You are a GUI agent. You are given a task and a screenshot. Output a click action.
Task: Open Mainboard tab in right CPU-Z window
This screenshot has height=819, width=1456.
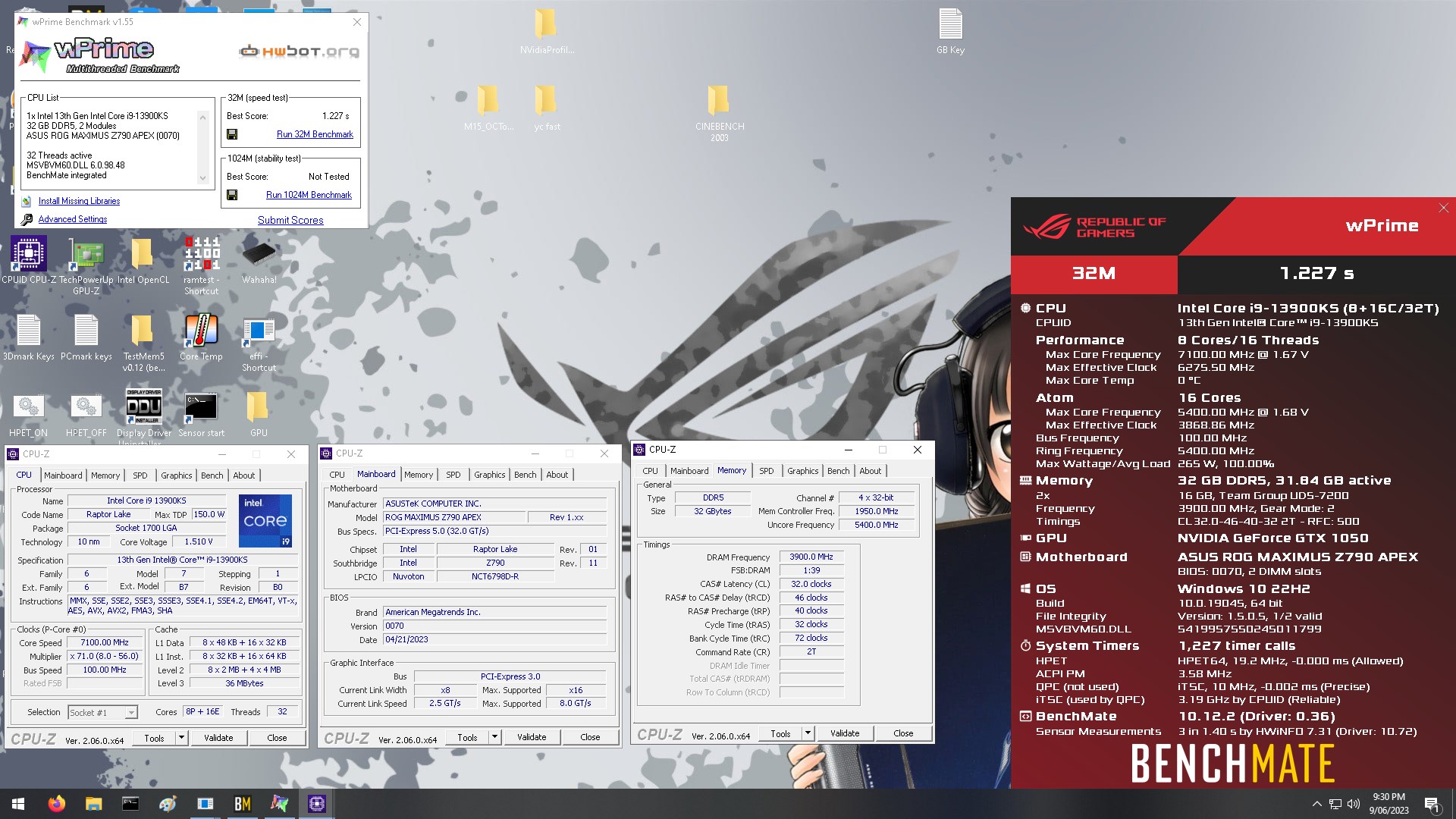pyautogui.click(x=689, y=471)
